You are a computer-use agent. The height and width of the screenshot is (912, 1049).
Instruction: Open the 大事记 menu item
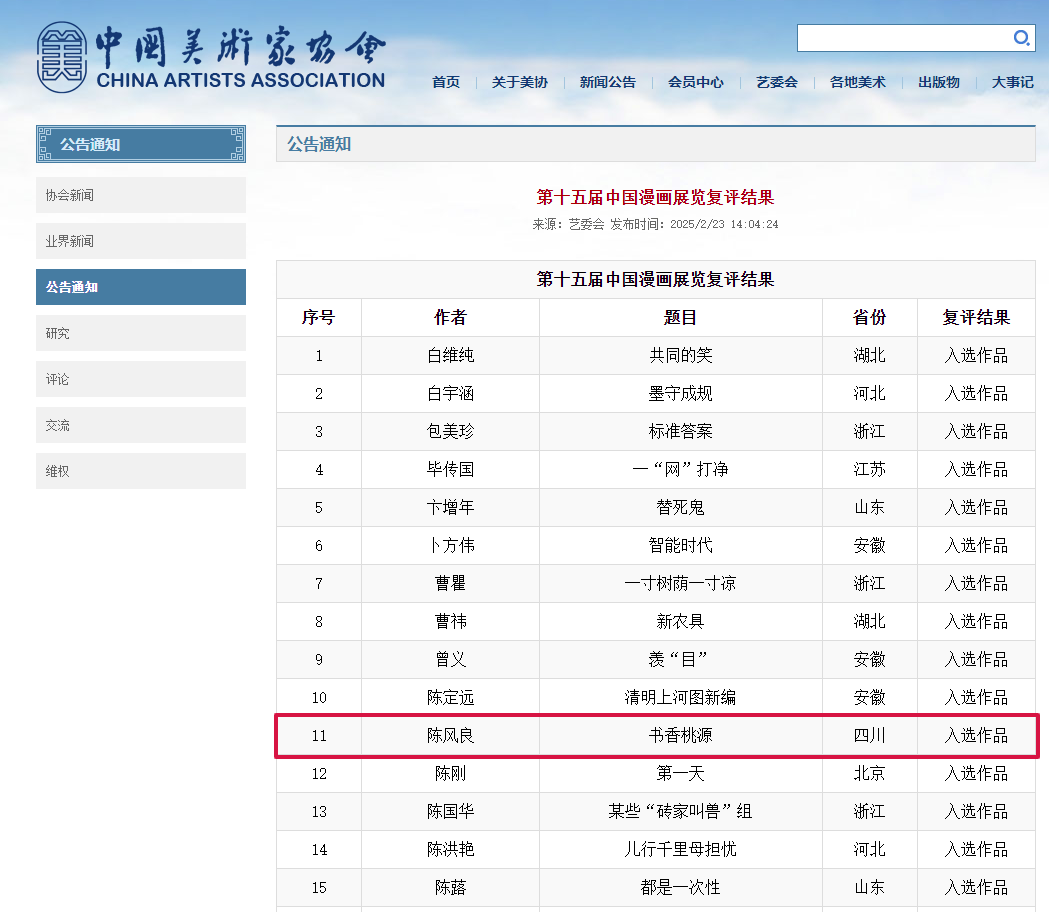point(1012,82)
